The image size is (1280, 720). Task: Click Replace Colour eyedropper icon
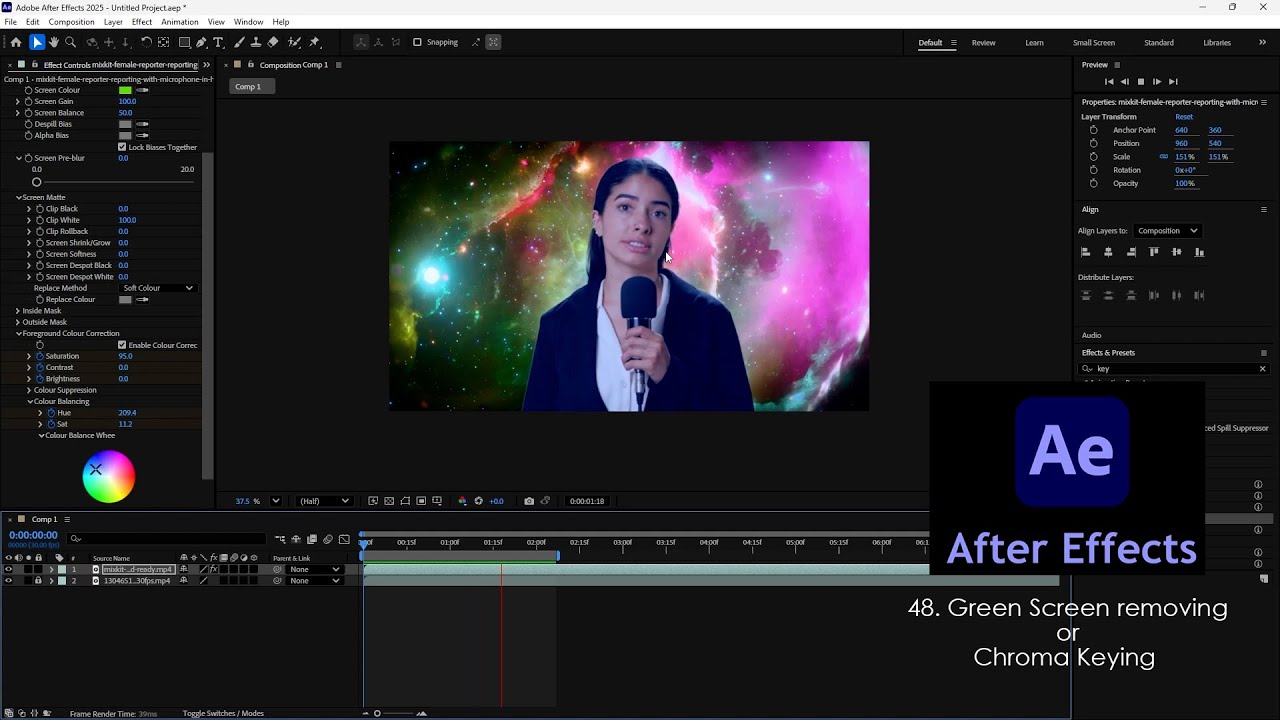pyautogui.click(x=142, y=299)
